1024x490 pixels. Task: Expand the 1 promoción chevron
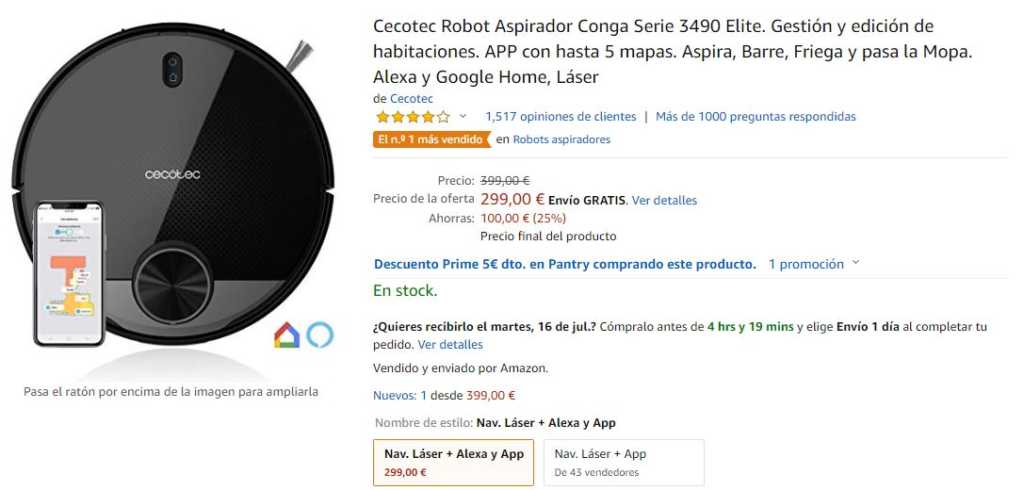point(855,264)
